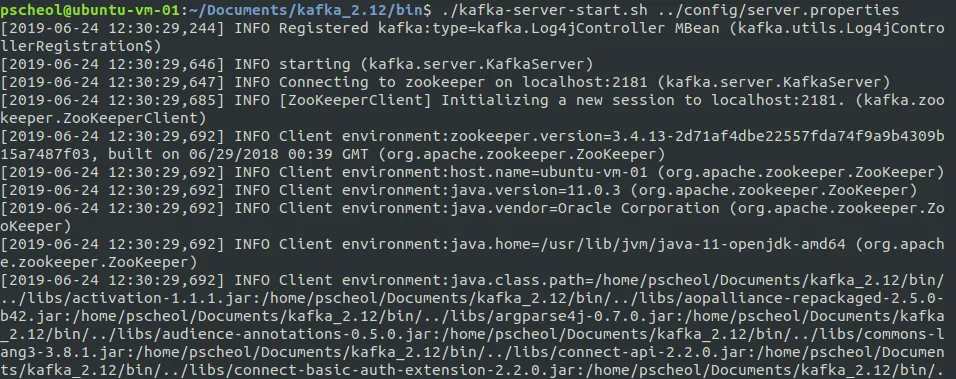Screen dimensions: 956x379
Task: Click the 12:30:29,685 timestamp
Action: coord(162,100)
